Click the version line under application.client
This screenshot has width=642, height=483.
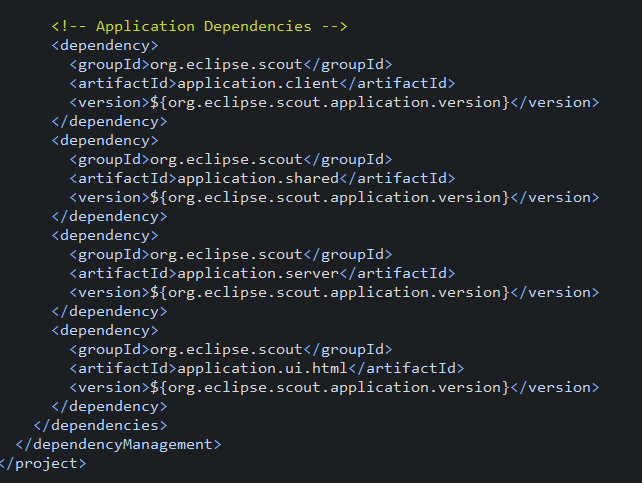(x=334, y=102)
